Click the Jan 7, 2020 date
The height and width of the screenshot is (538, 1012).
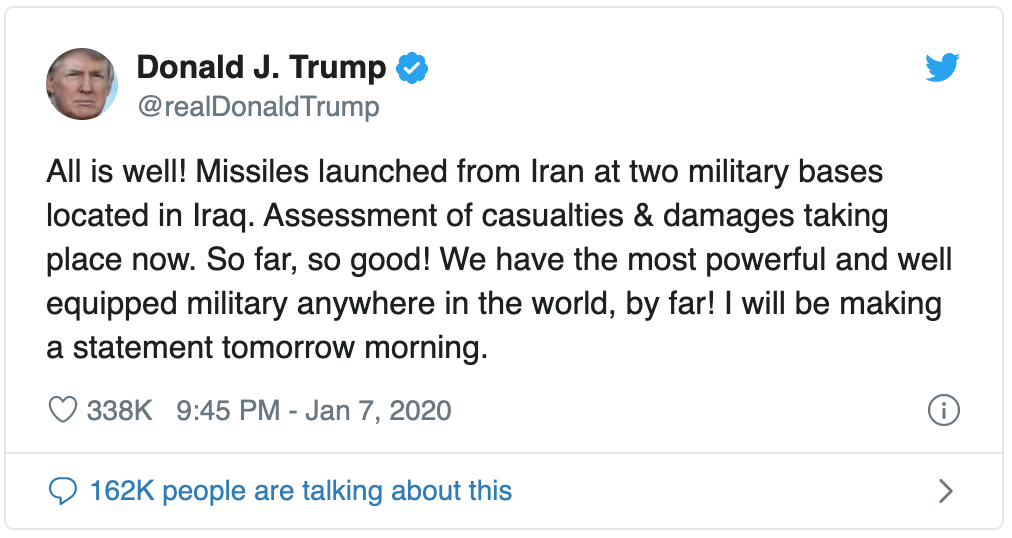coord(378,411)
